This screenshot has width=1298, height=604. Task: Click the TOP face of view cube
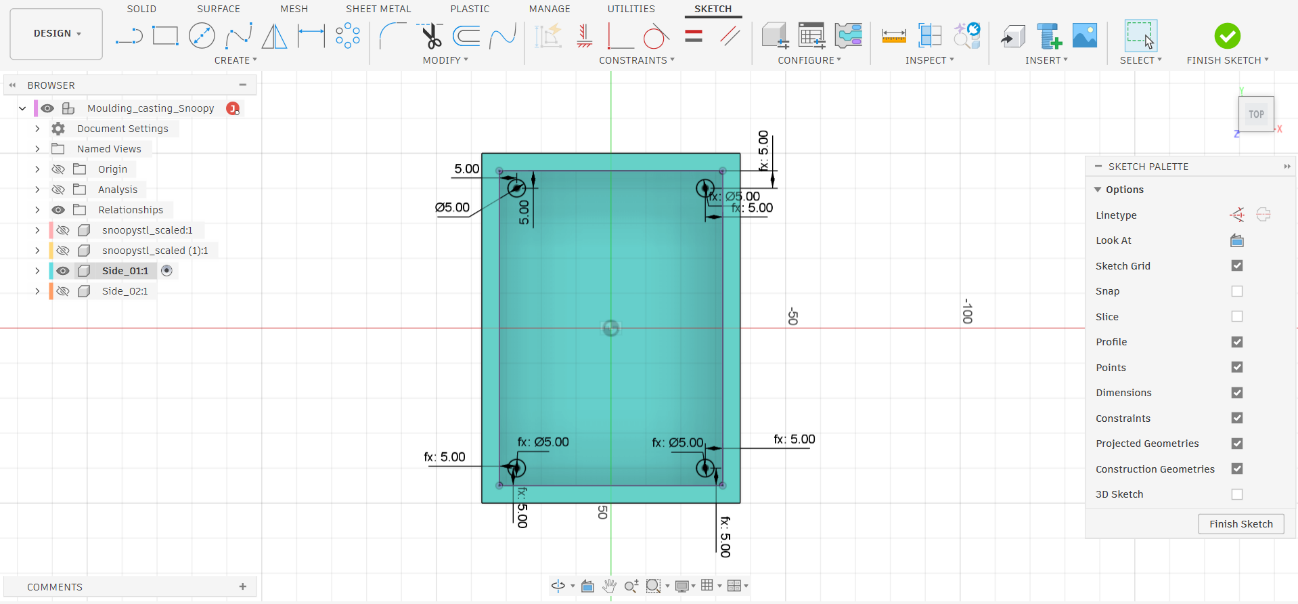(x=1256, y=114)
